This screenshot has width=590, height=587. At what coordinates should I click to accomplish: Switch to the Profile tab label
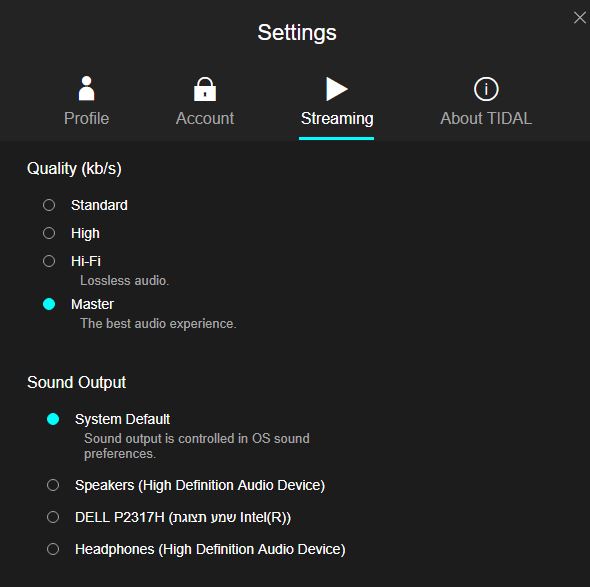click(x=87, y=119)
